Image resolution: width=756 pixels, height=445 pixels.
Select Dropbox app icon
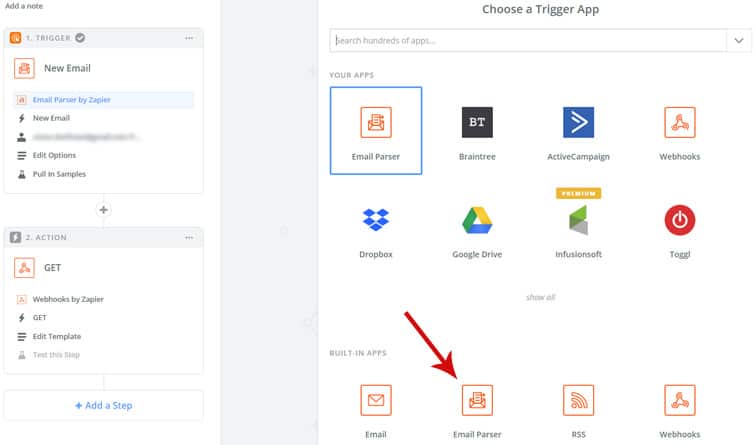[376, 220]
